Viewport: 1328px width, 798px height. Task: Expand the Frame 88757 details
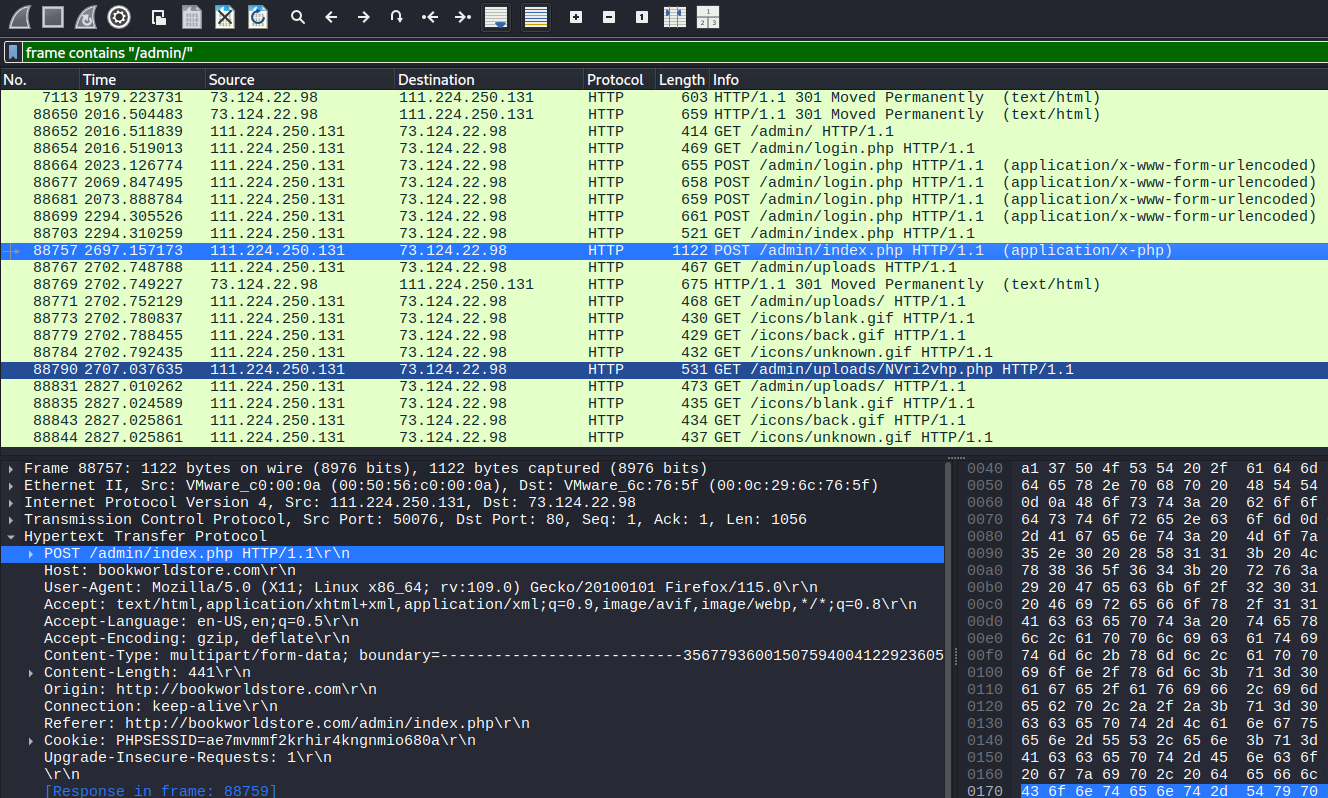pyautogui.click(x=11, y=469)
